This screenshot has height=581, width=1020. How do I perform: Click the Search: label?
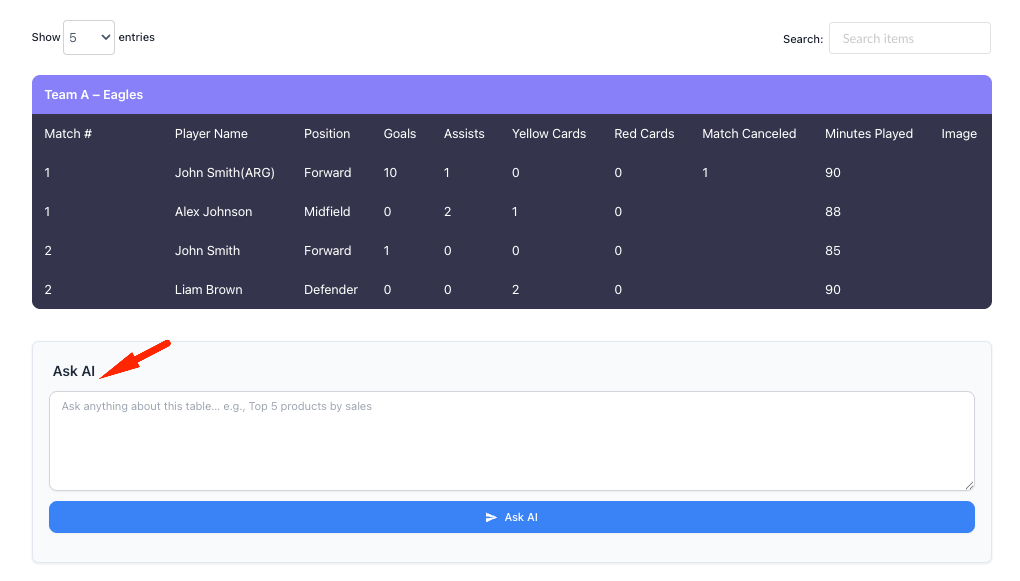point(803,39)
